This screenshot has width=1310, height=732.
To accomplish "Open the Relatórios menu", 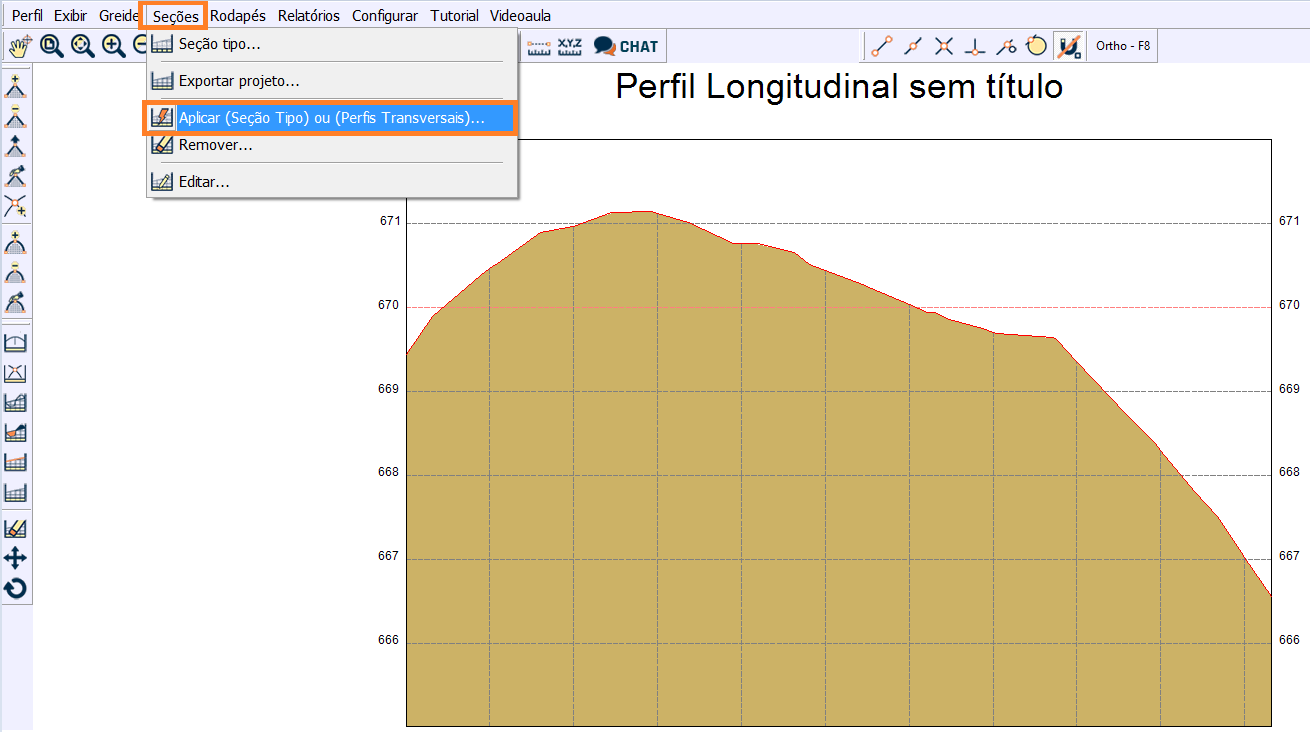I will point(308,15).
